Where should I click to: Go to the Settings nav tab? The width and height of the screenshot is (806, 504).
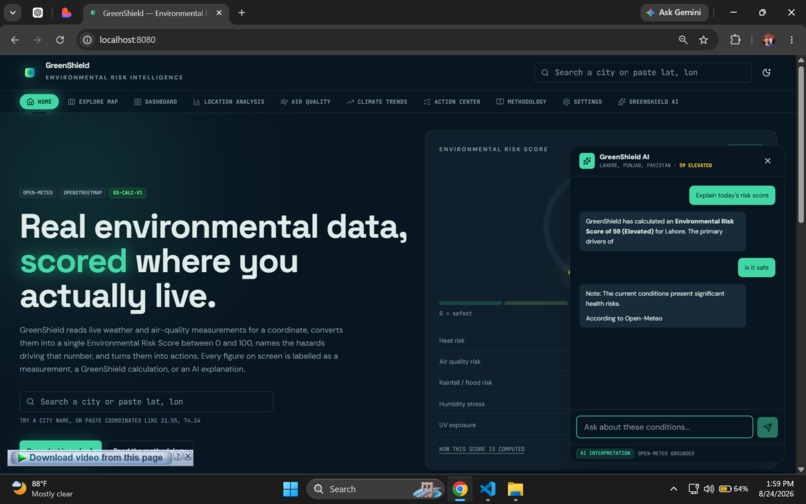coord(582,102)
